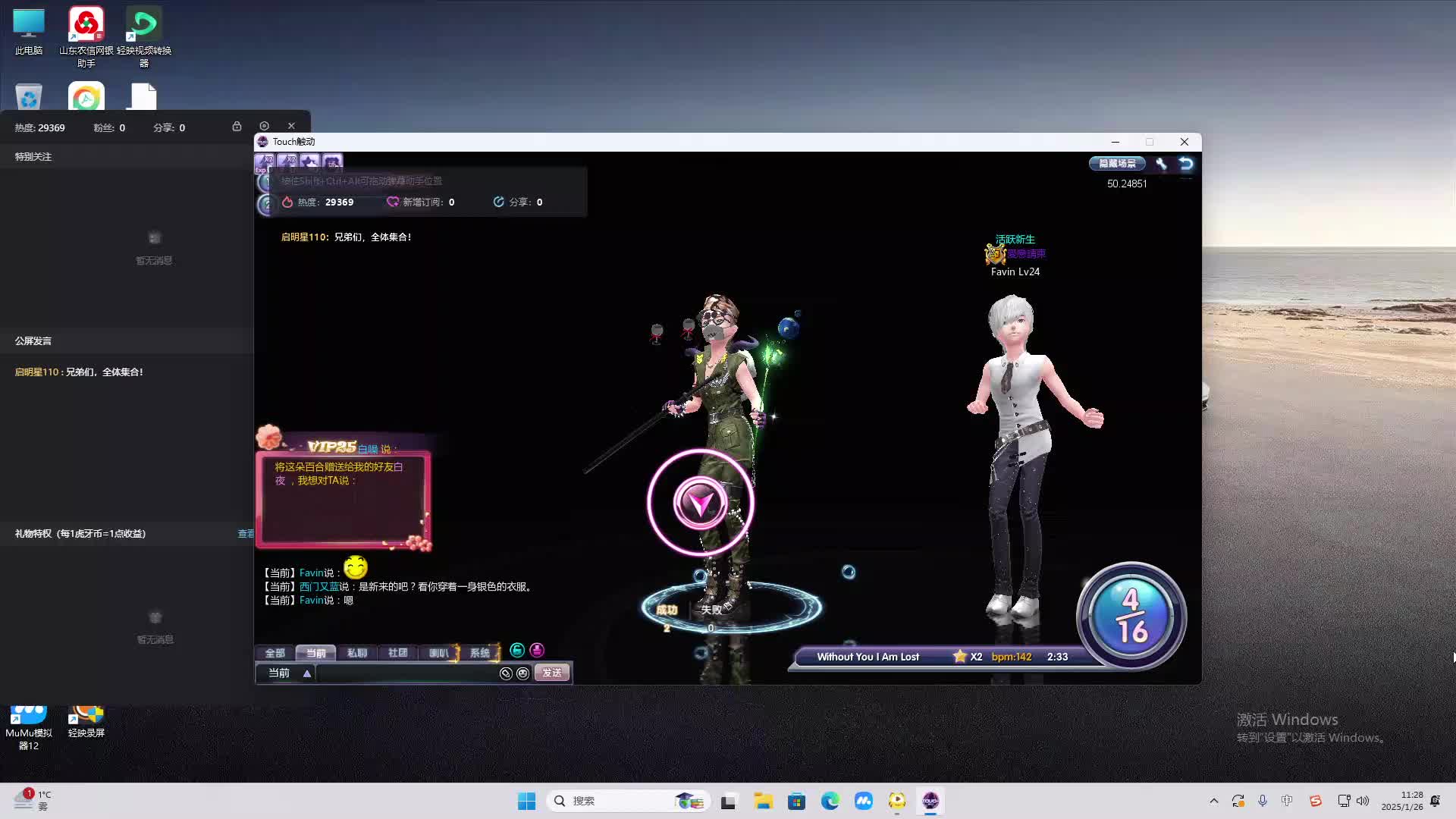Switch to the 私聊 chat tab
This screenshot has height=819, width=1456.
356,653
